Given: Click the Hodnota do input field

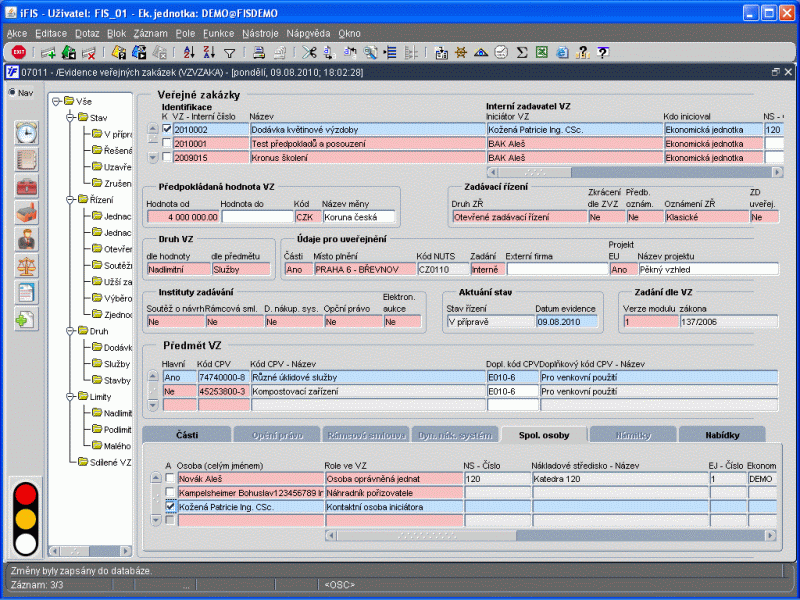Looking at the screenshot, I should pos(257,217).
